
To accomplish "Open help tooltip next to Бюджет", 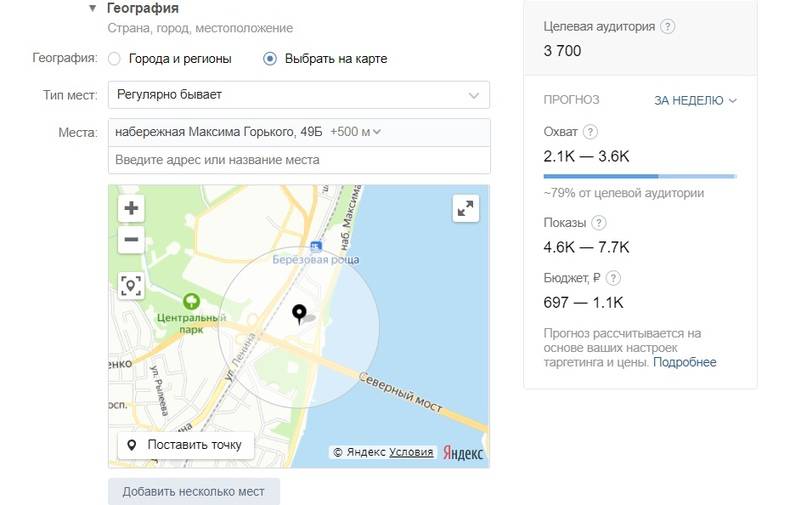I will (613, 278).
